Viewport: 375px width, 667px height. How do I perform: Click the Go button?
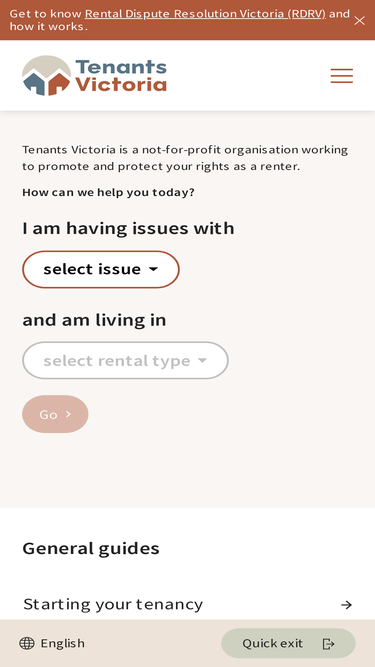[55, 414]
